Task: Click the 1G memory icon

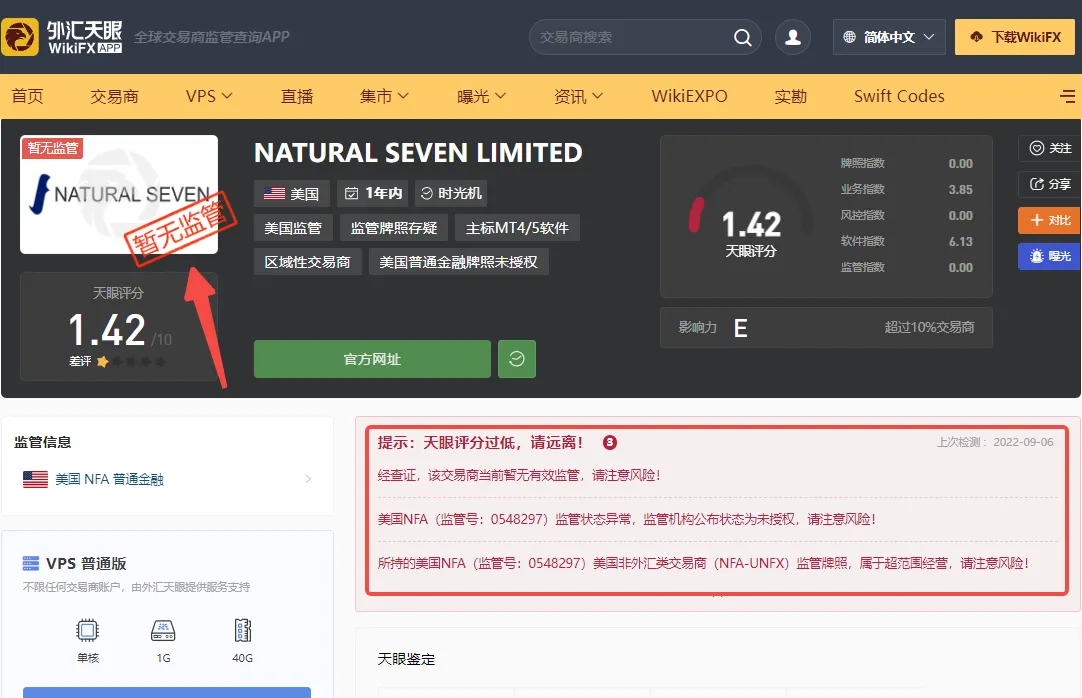Action: (x=163, y=630)
